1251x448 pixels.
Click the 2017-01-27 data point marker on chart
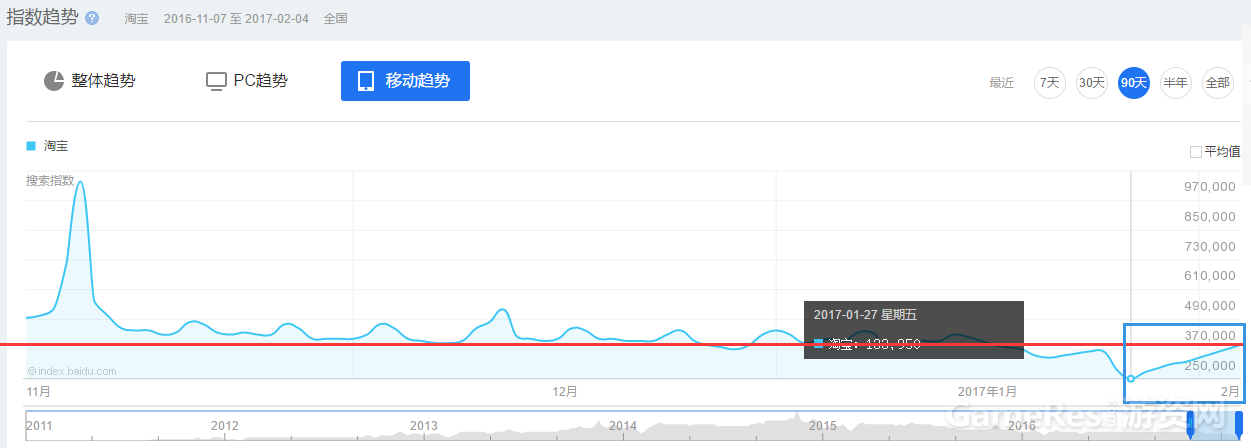pyautogui.click(x=1131, y=378)
